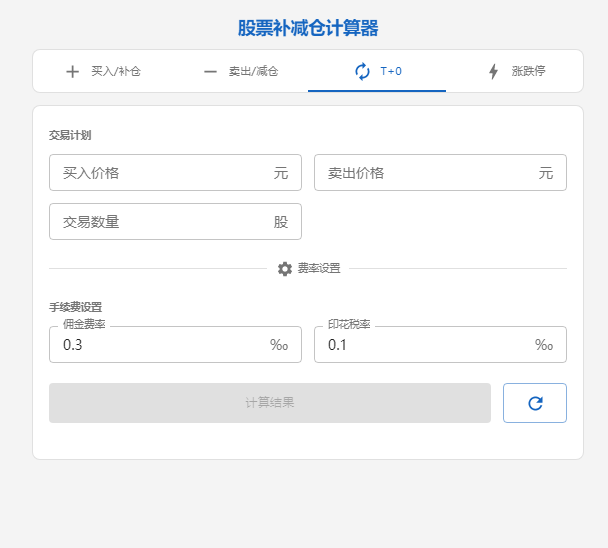Switch to the 买入/补仓 tab
This screenshot has width=608, height=548.
coord(102,71)
